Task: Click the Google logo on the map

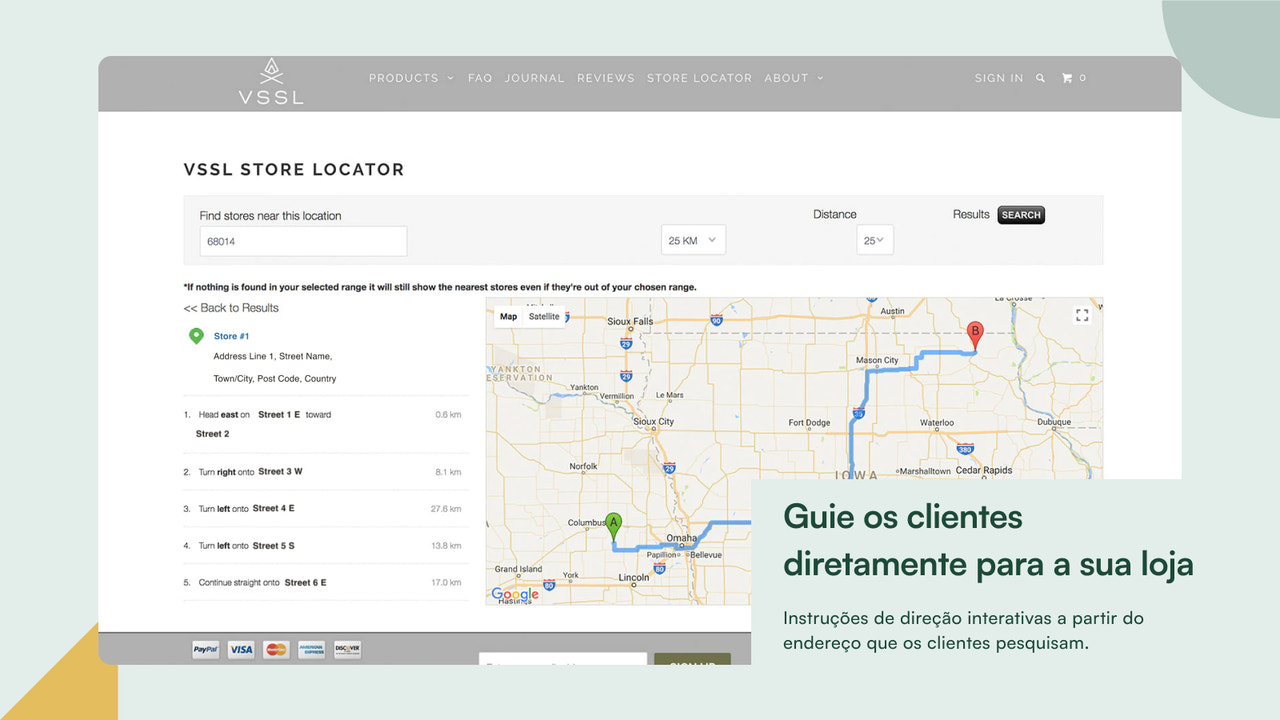Action: 515,594
